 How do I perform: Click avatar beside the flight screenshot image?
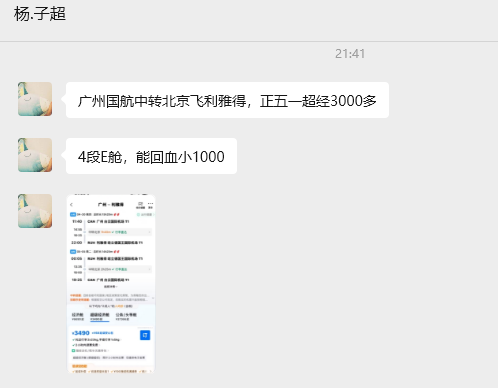click(35, 211)
